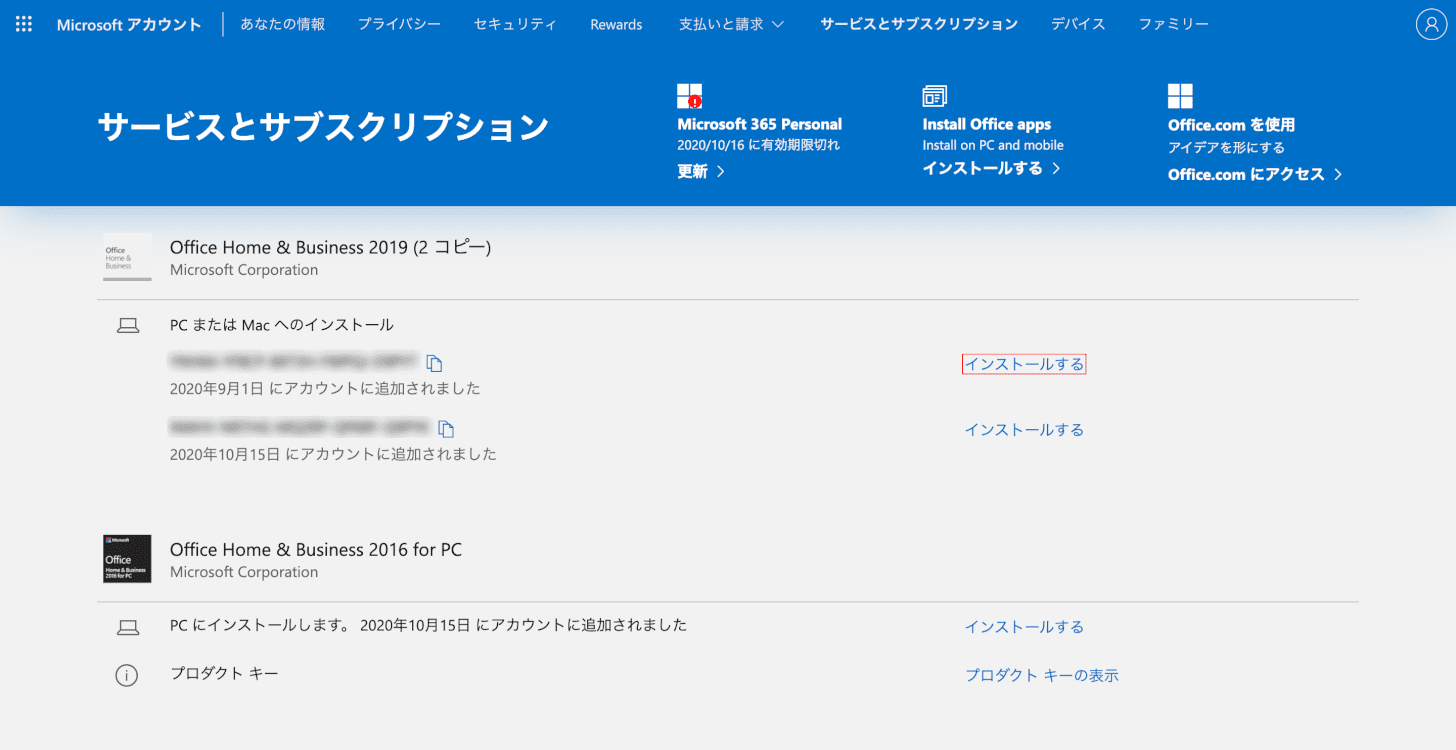Click インストールする for the 2020年10月15日 Office 2019 key
The height and width of the screenshot is (750, 1456).
point(1024,429)
